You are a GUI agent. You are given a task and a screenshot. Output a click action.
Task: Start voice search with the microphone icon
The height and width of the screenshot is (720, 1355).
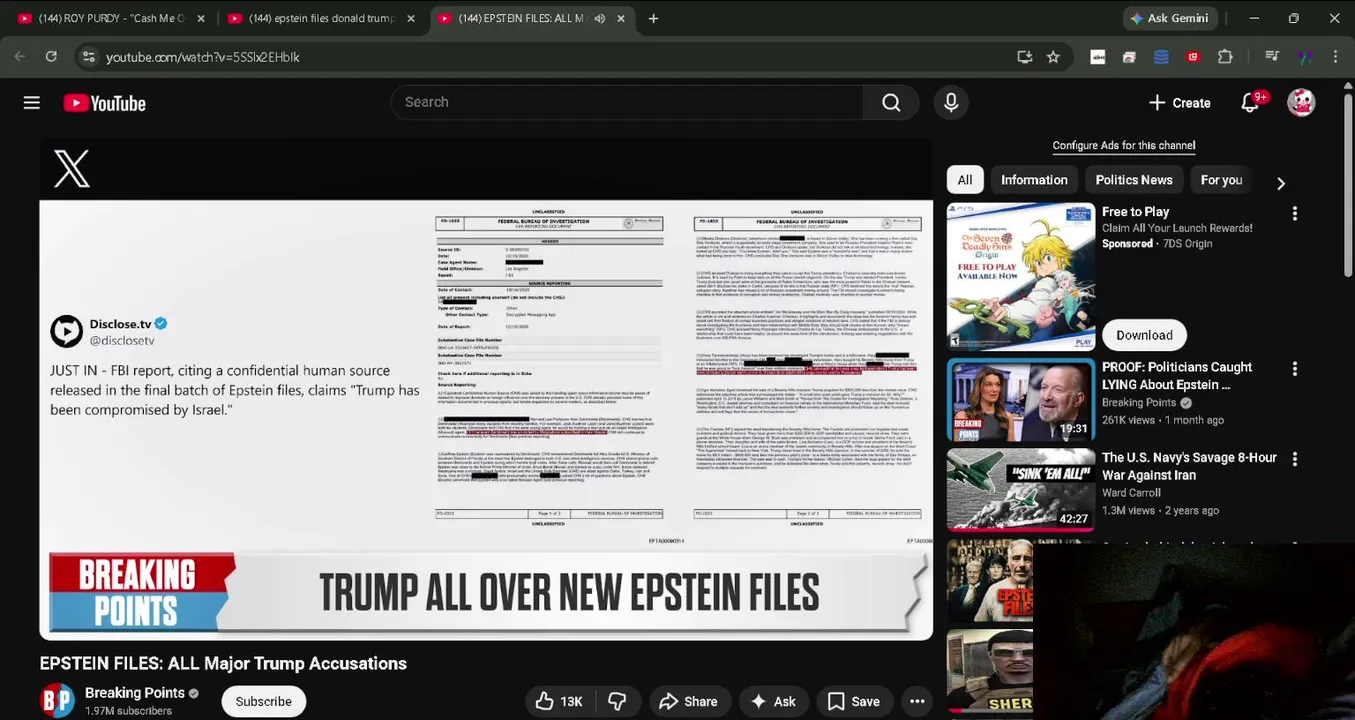pyautogui.click(x=951, y=102)
